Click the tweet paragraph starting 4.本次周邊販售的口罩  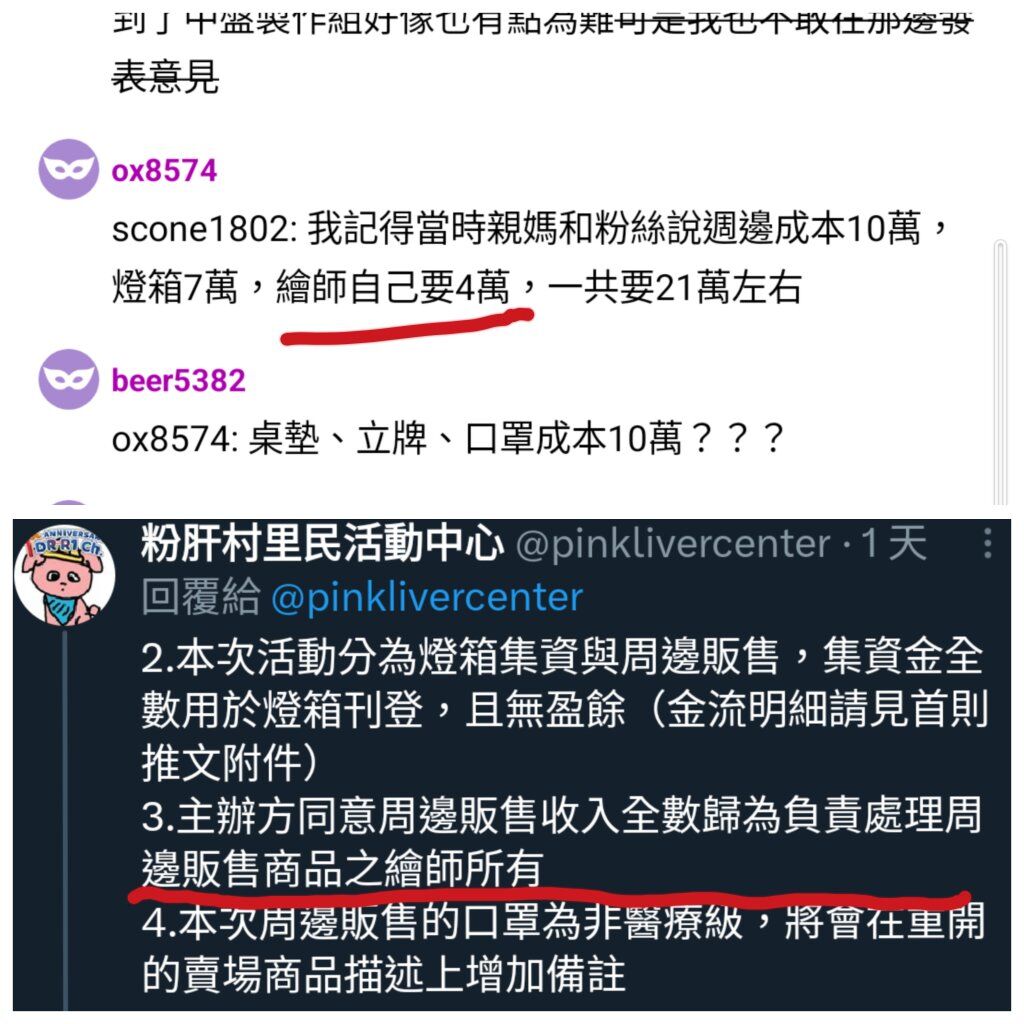(563, 948)
